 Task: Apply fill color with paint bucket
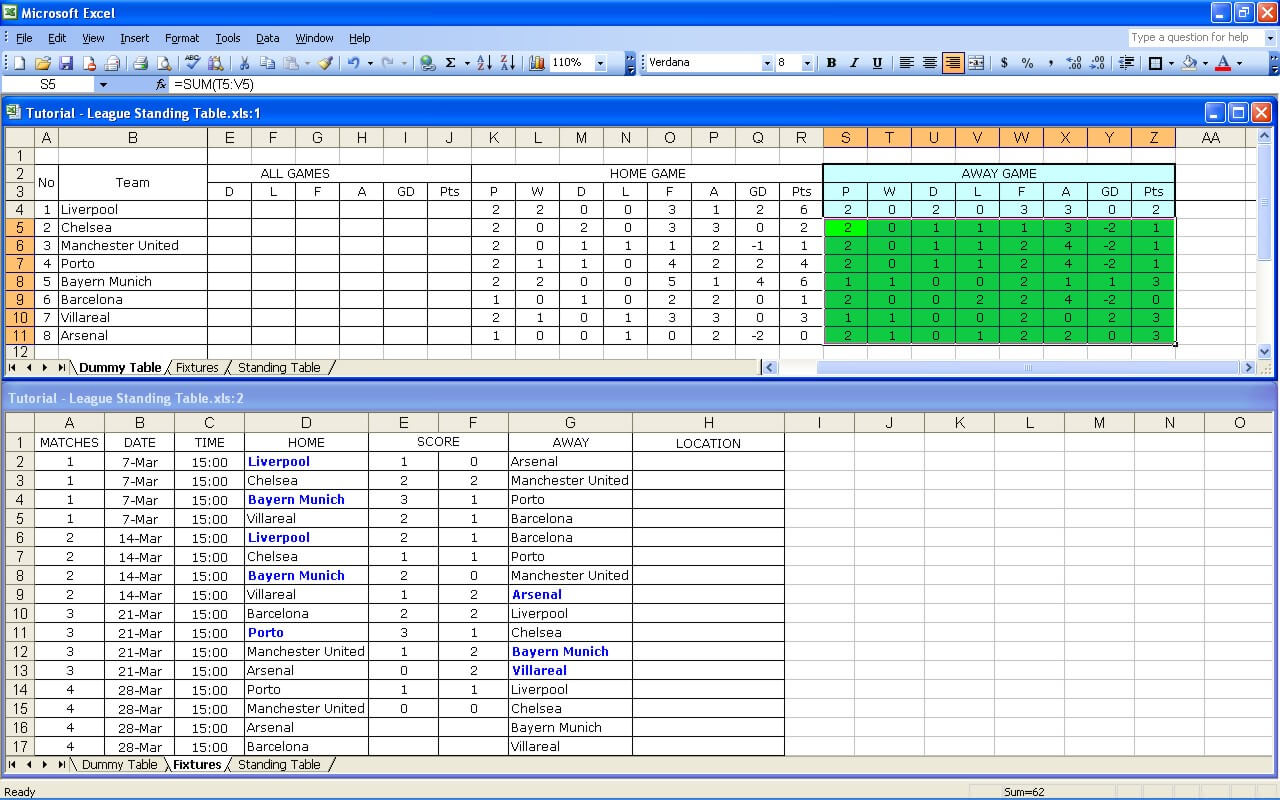tap(1189, 63)
